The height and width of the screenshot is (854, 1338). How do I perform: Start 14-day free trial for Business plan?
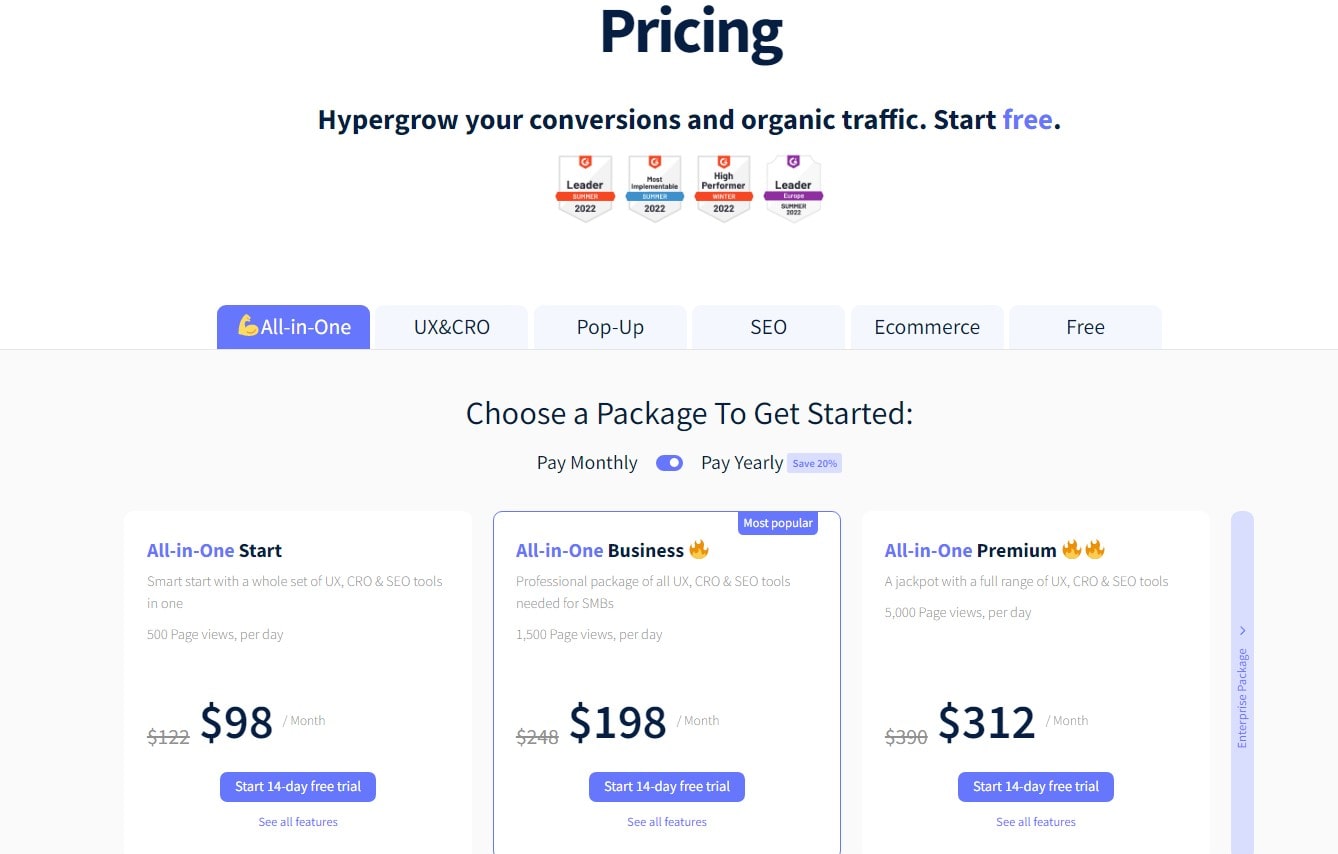pyautogui.click(x=667, y=786)
